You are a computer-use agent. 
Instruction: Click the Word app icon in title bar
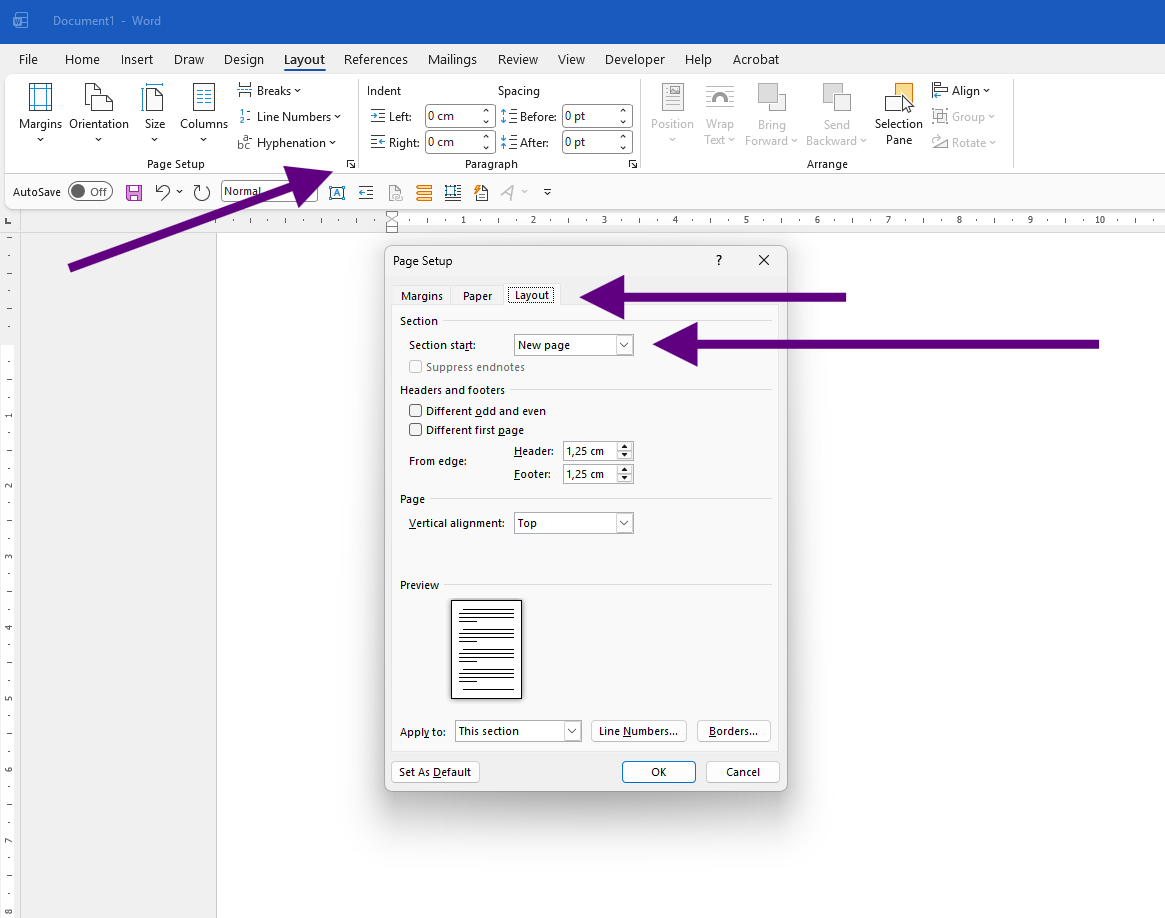coord(20,21)
